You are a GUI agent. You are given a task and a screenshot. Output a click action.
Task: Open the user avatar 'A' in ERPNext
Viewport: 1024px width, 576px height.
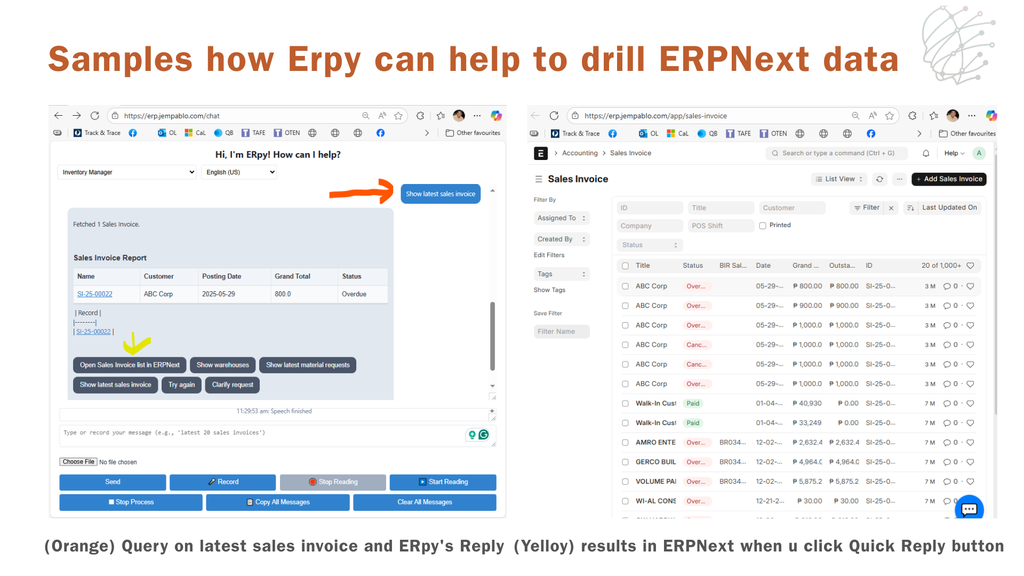(x=979, y=153)
